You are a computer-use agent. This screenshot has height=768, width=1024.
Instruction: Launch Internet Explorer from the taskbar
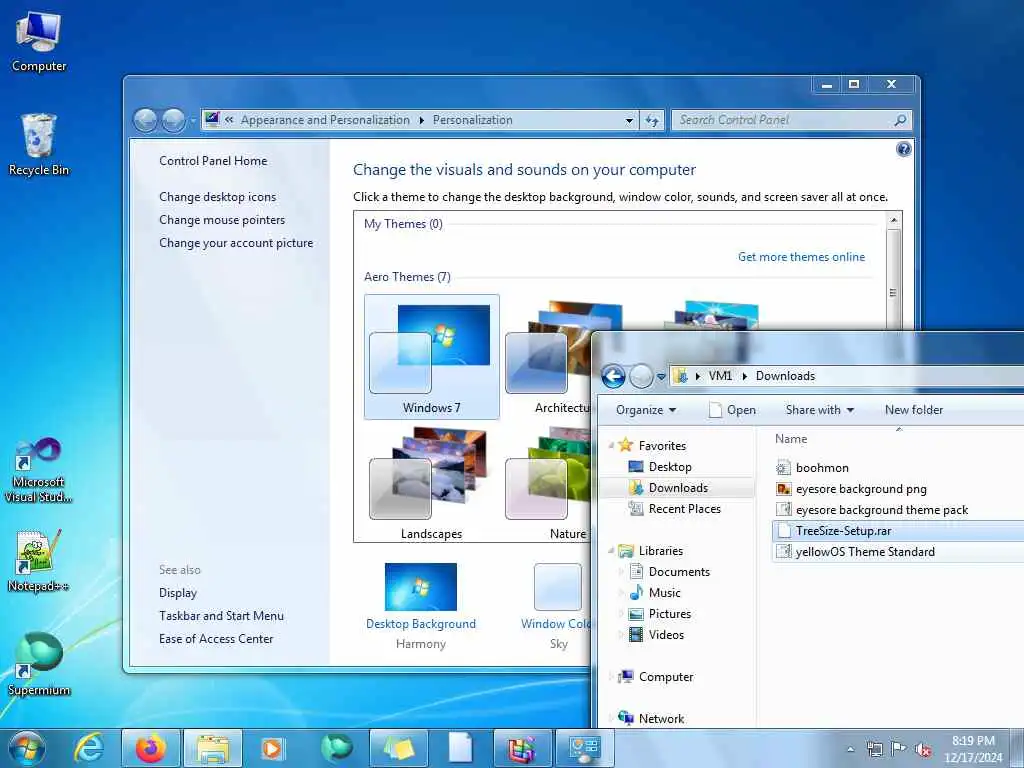tap(88, 748)
